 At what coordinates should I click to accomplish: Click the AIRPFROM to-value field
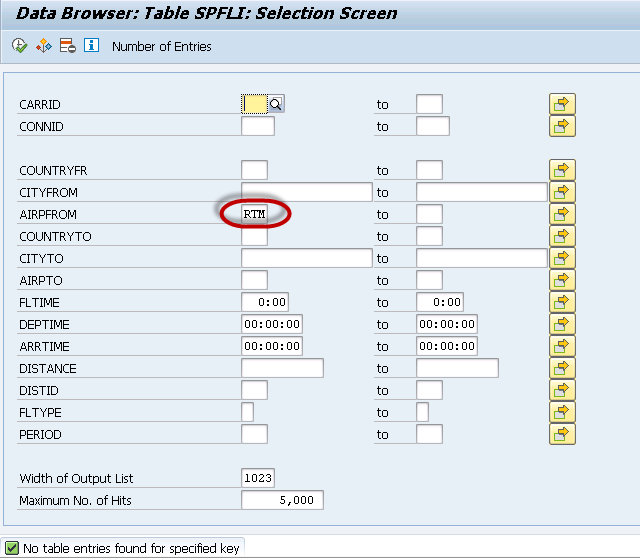(x=429, y=214)
